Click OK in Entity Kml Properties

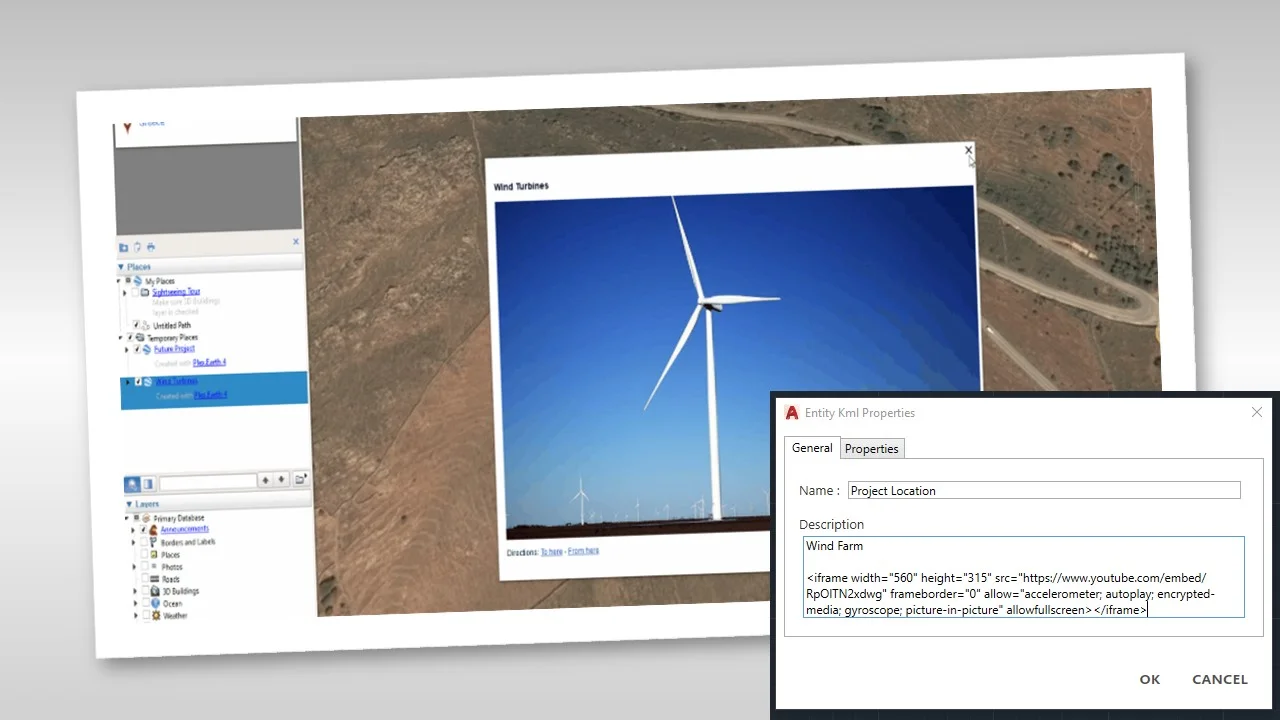click(x=1150, y=679)
